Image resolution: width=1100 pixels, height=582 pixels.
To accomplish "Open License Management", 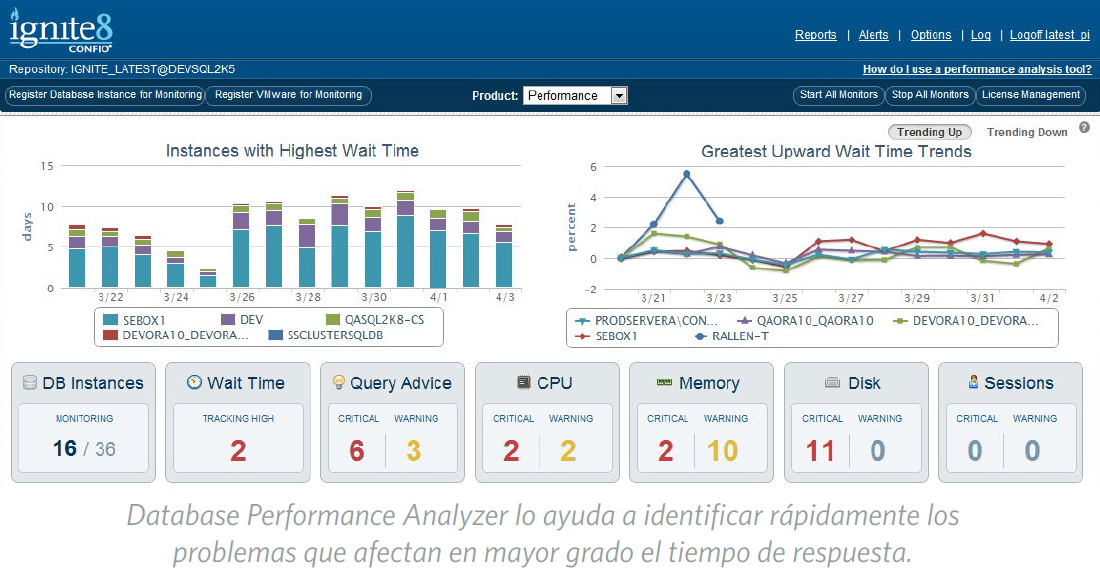I will pos(1031,95).
